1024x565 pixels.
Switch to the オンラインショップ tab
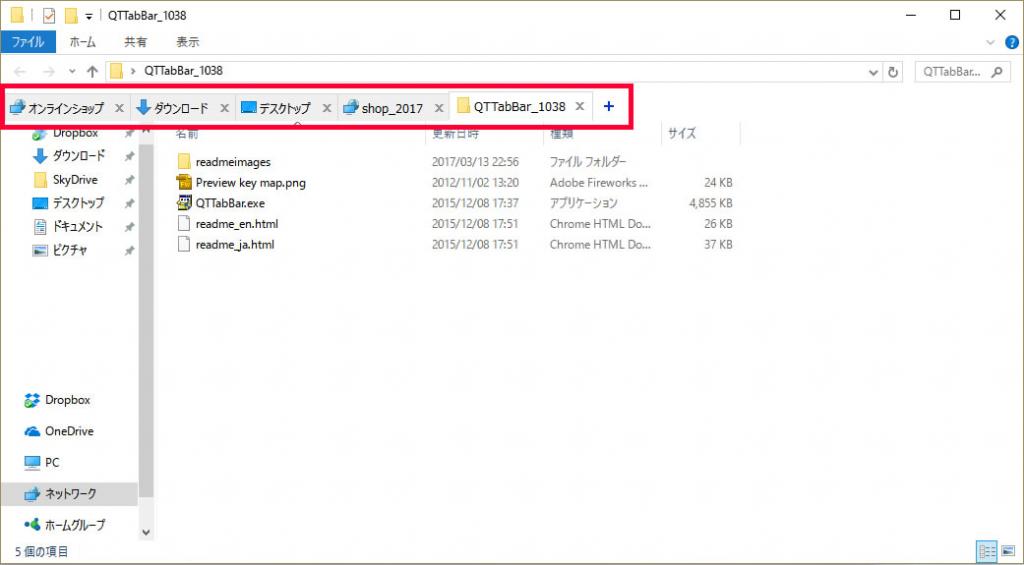(x=65, y=108)
